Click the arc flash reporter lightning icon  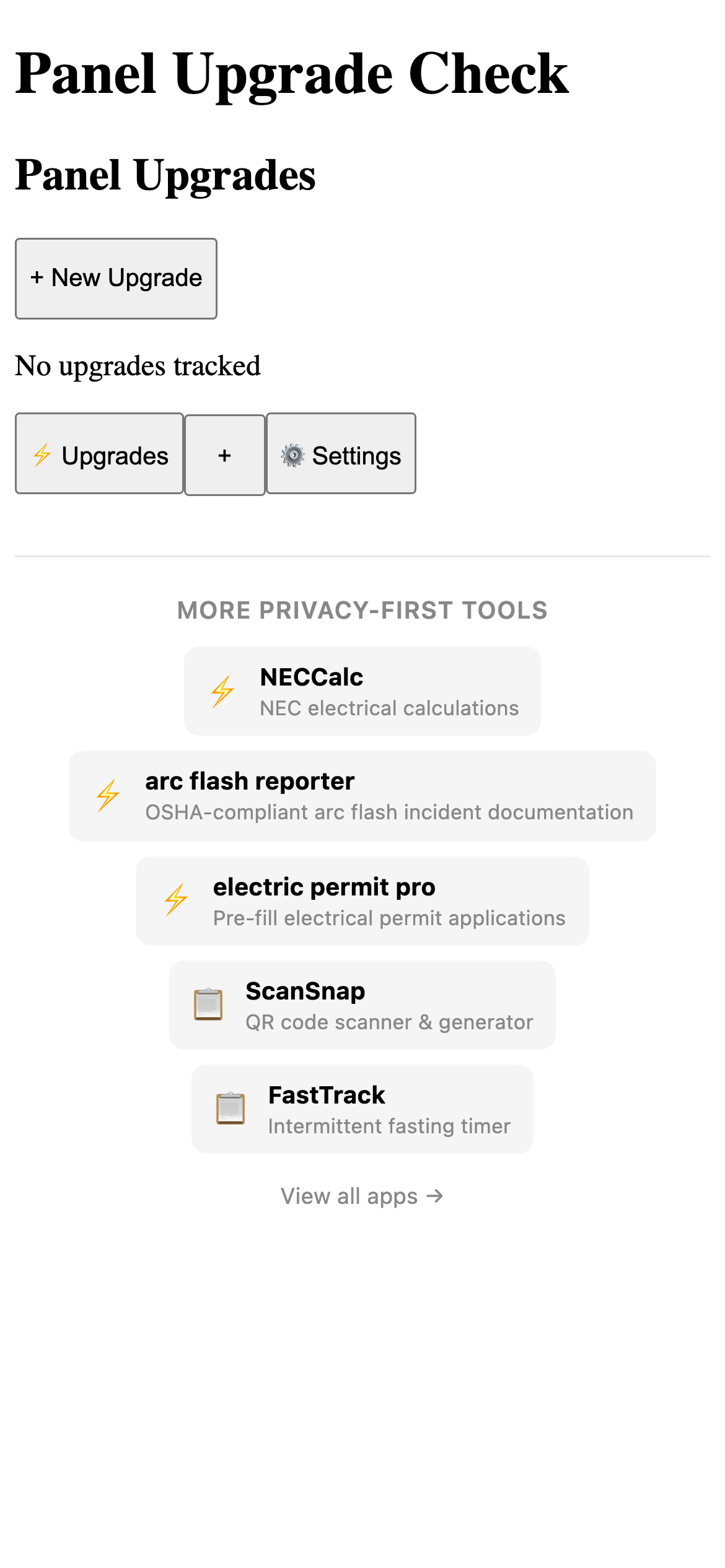click(x=108, y=795)
